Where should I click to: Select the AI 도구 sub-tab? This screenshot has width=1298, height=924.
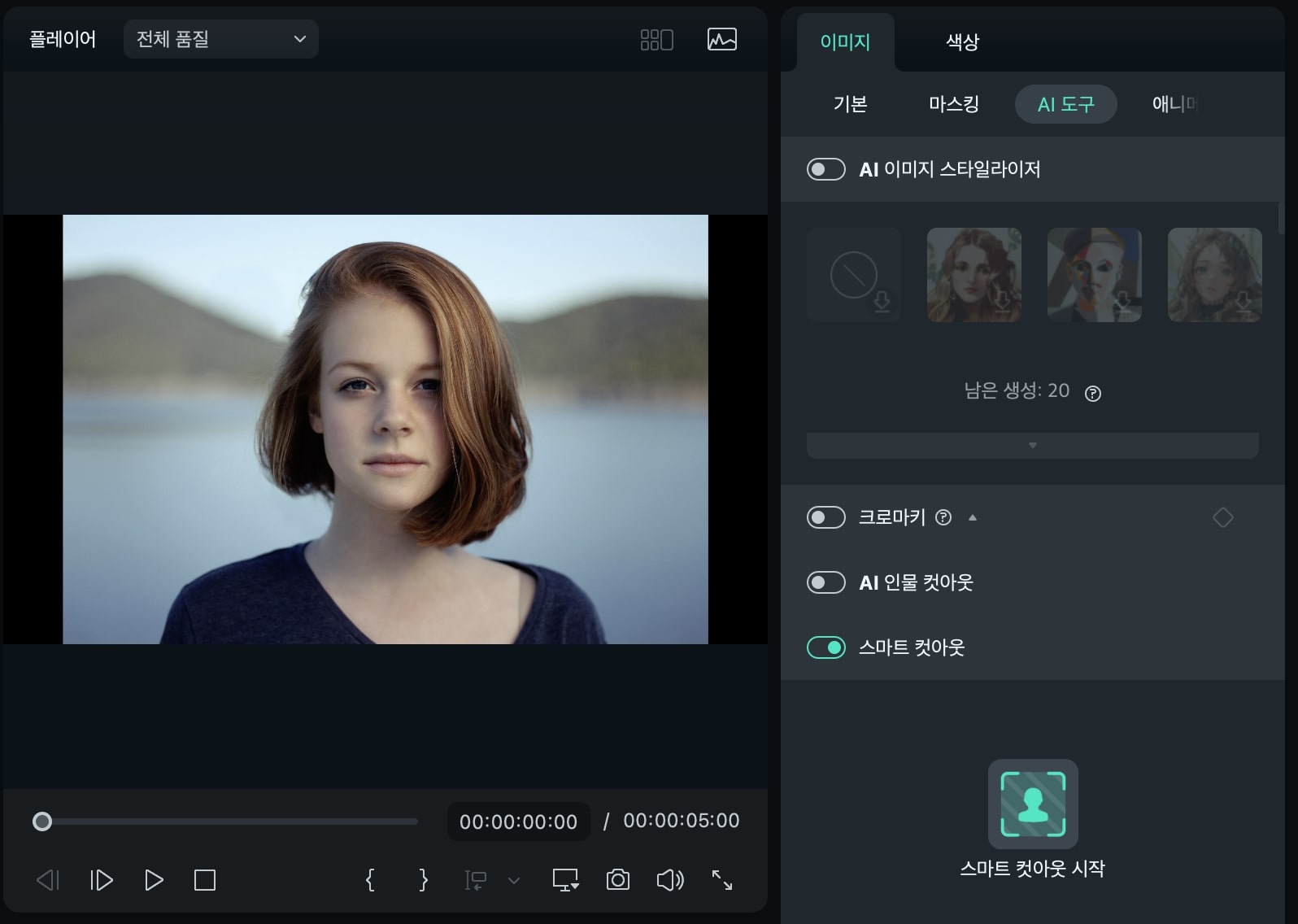tap(1066, 104)
